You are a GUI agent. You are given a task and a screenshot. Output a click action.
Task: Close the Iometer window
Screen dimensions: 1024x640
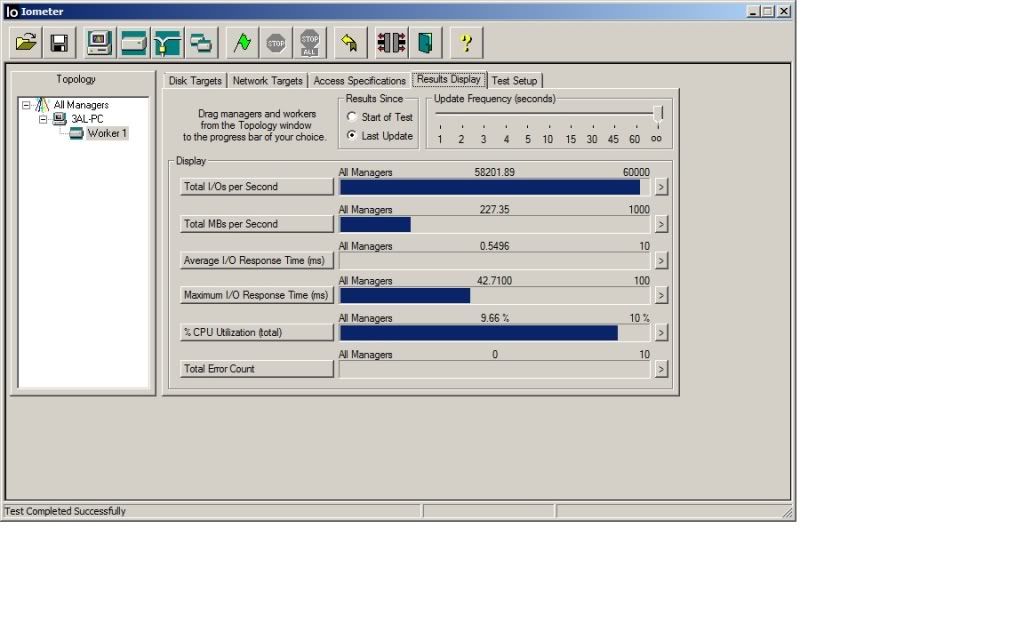tap(784, 11)
